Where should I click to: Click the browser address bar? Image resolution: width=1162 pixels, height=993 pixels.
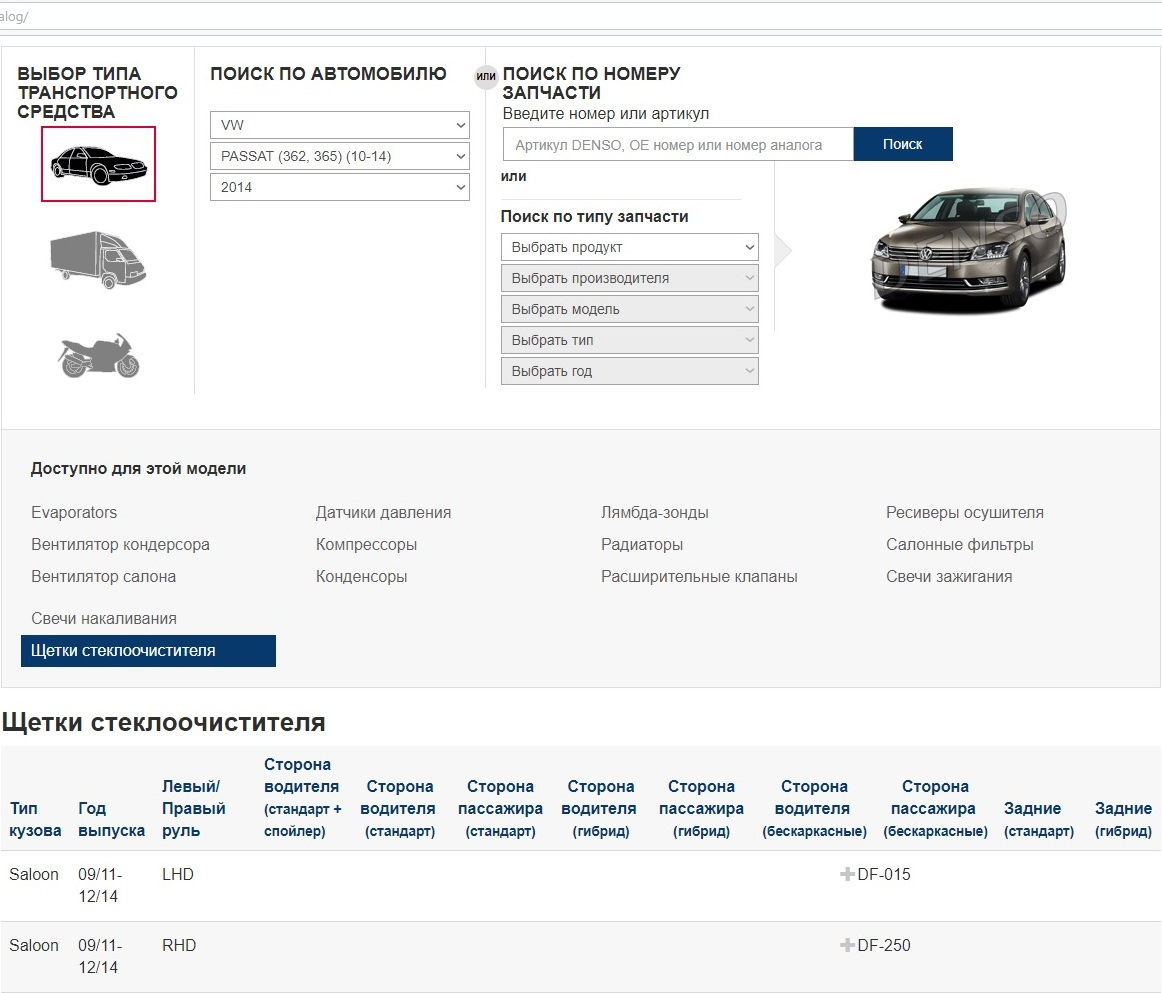tap(581, 16)
